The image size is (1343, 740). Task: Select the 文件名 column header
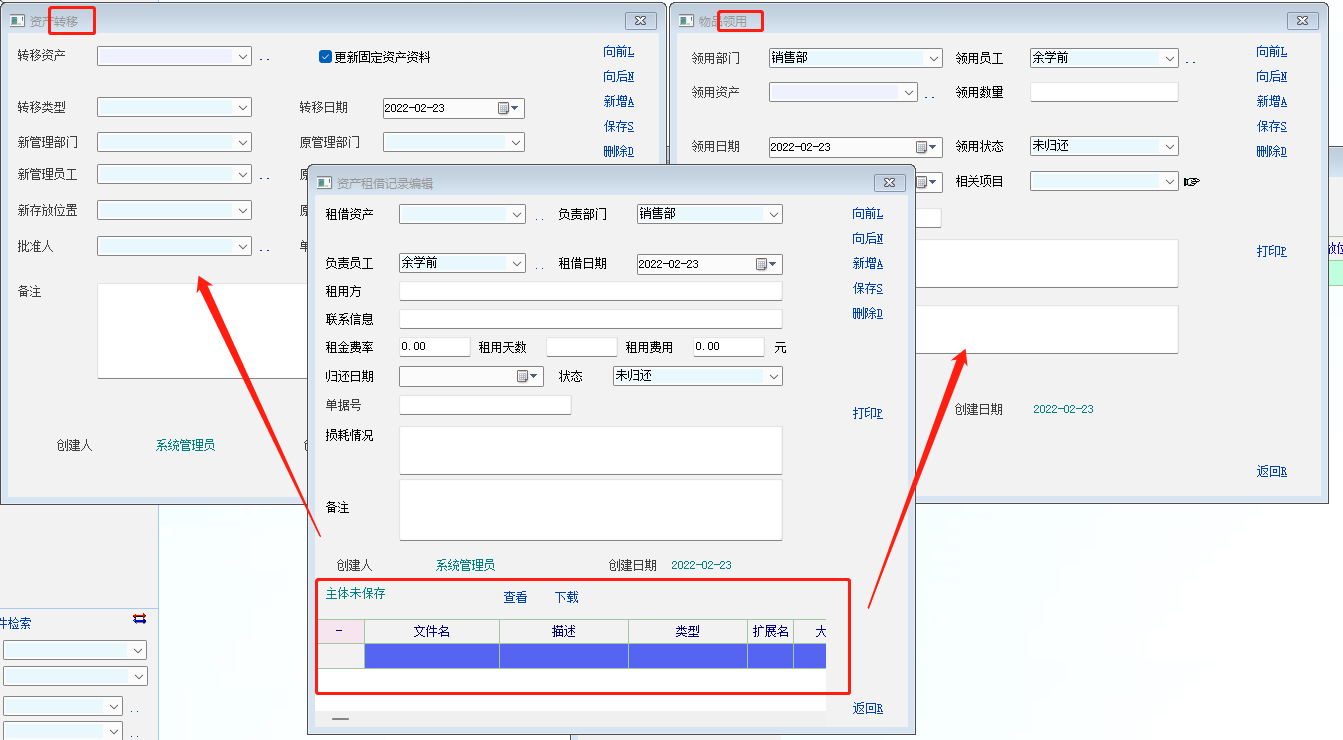431,631
